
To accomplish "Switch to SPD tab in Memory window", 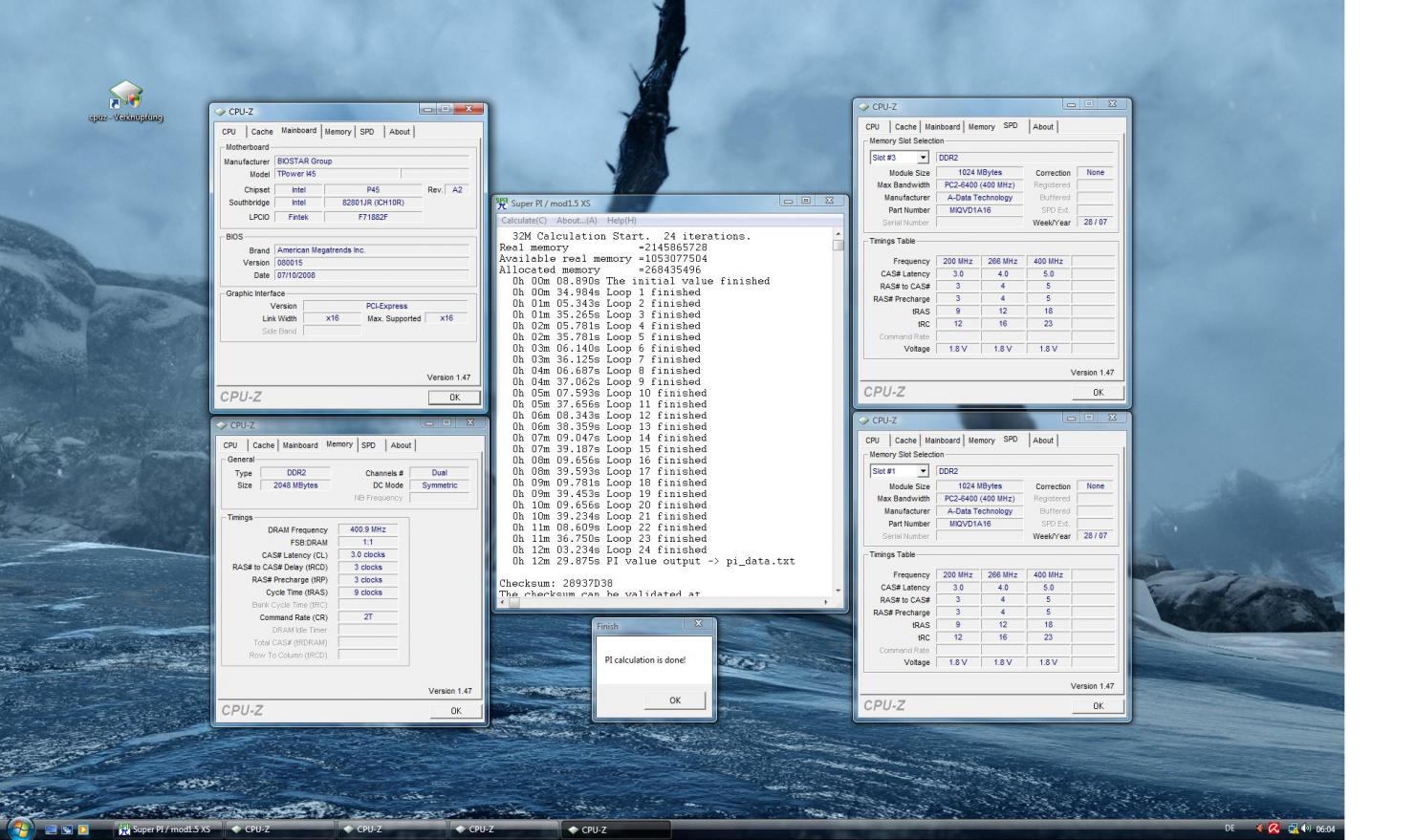I will click(x=369, y=445).
